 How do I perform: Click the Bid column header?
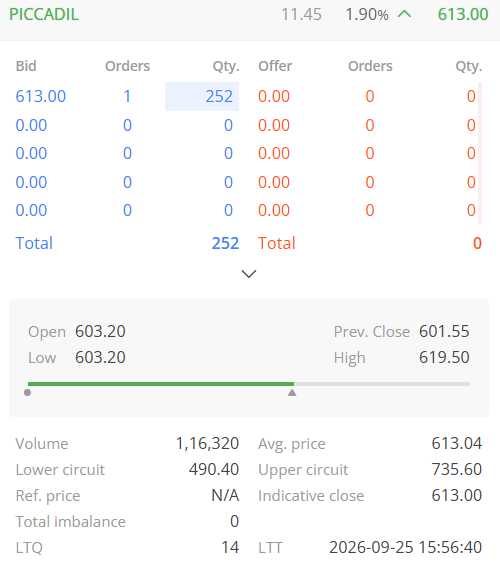26,66
